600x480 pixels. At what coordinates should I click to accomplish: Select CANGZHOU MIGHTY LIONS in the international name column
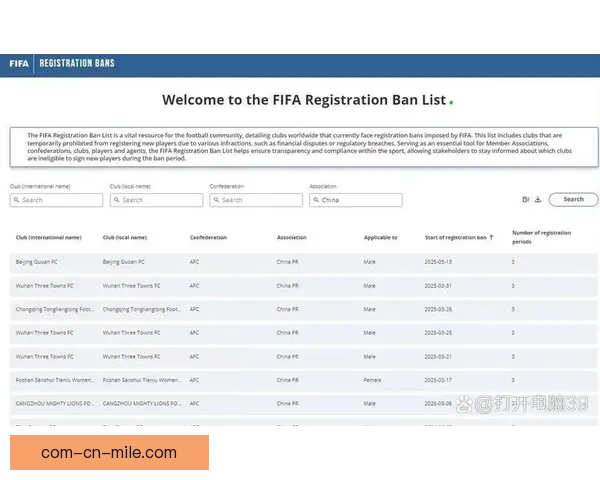(x=55, y=403)
